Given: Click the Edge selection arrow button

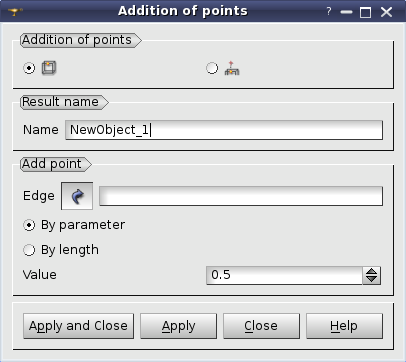Looking at the screenshot, I should click(x=77, y=196).
